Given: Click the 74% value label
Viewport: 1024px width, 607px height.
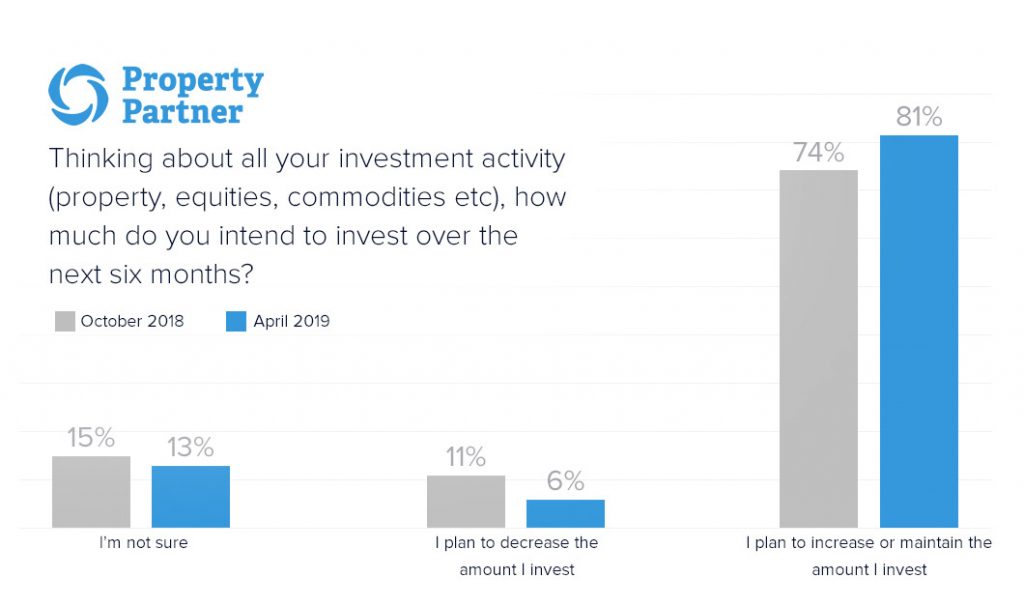Looking at the screenshot, I should click(818, 152).
